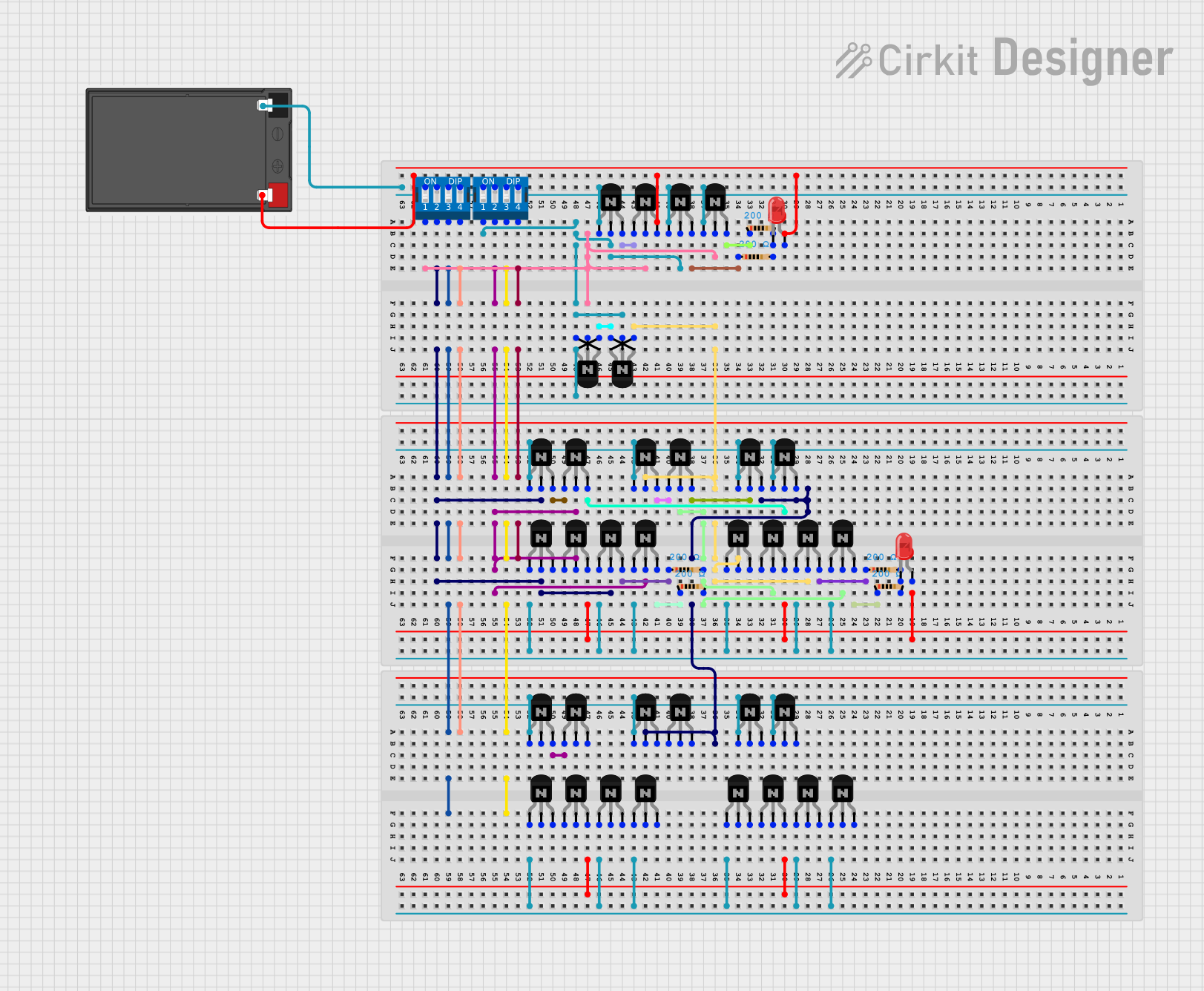This screenshot has height=991, width=1204.
Task: Select the lower 200 Ω resistor under the navy wire
Action: (x=691, y=587)
